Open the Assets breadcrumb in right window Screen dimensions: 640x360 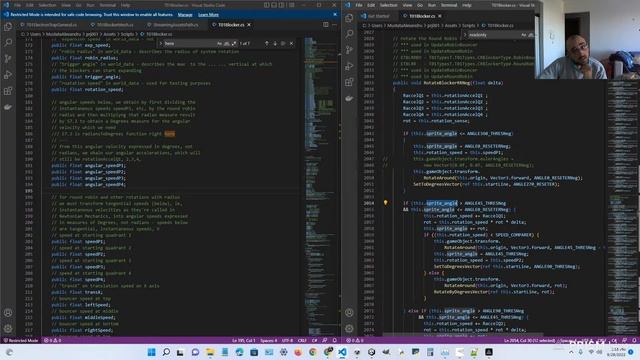[x=451, y=25]
